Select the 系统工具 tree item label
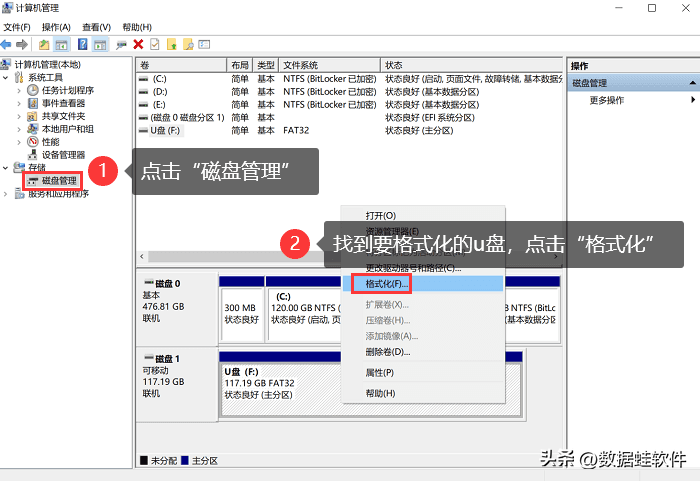The height and width of the screenshot is (481, 700). pos(46,77)
